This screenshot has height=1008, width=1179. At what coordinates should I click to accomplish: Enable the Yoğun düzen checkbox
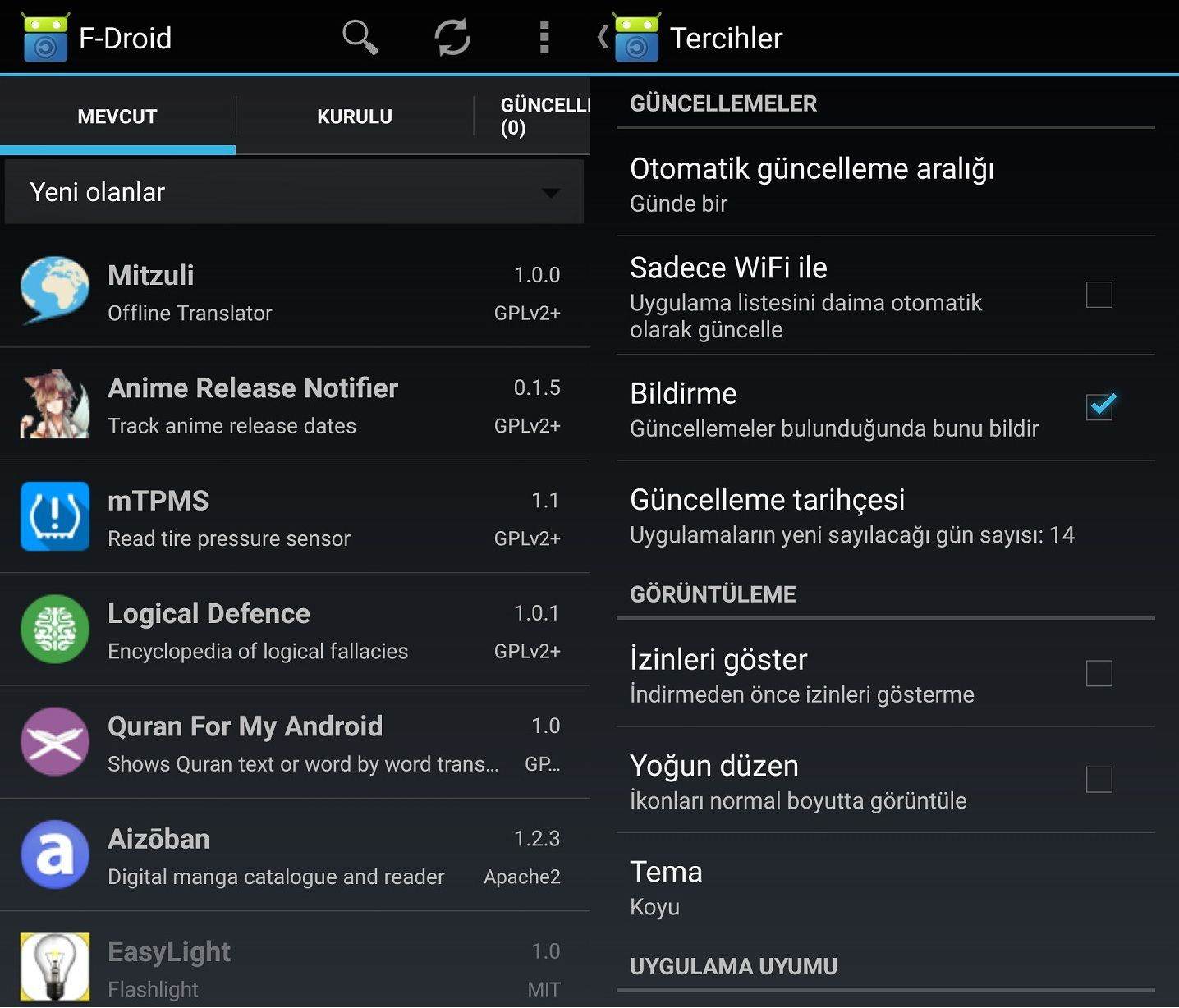tap(1099, 779)
